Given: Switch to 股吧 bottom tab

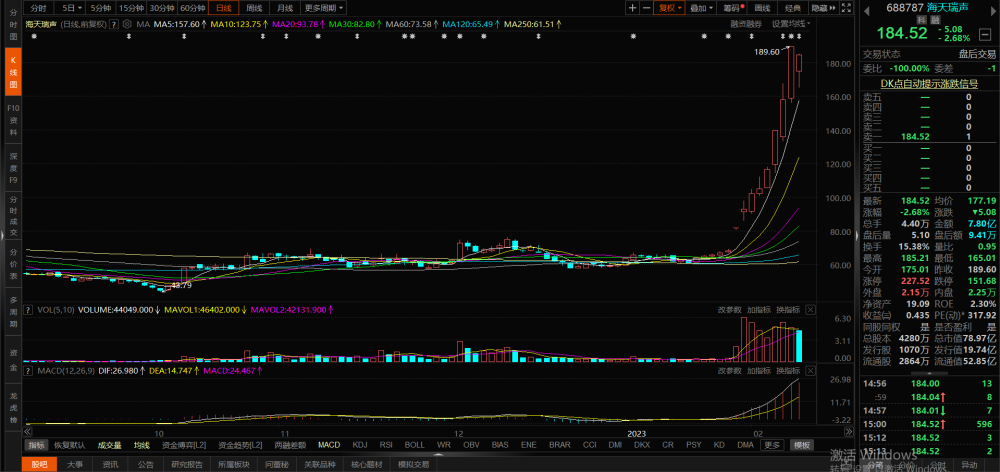Looking at the screenshot, I should pos(40,464).
